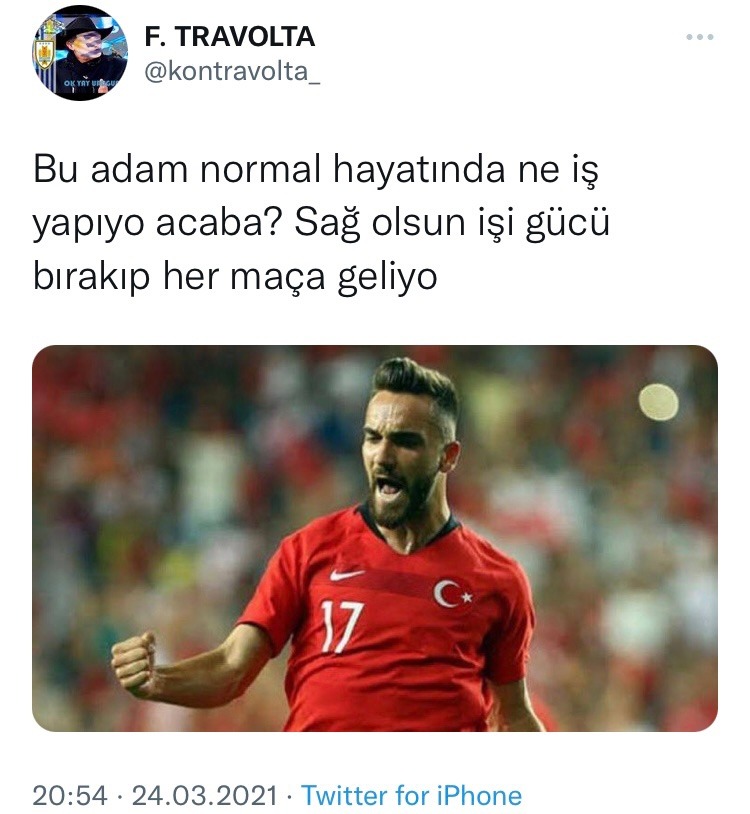Click the player's clenched fist in the photo
The image size is (750, 814).
coord(134,663)
